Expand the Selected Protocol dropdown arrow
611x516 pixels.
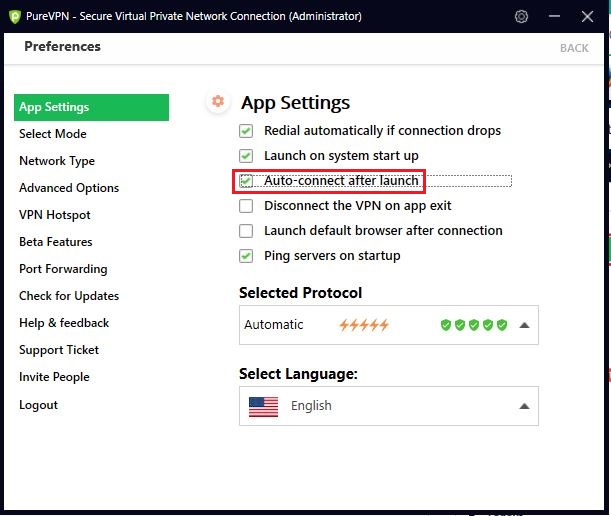tap(524, 325)
